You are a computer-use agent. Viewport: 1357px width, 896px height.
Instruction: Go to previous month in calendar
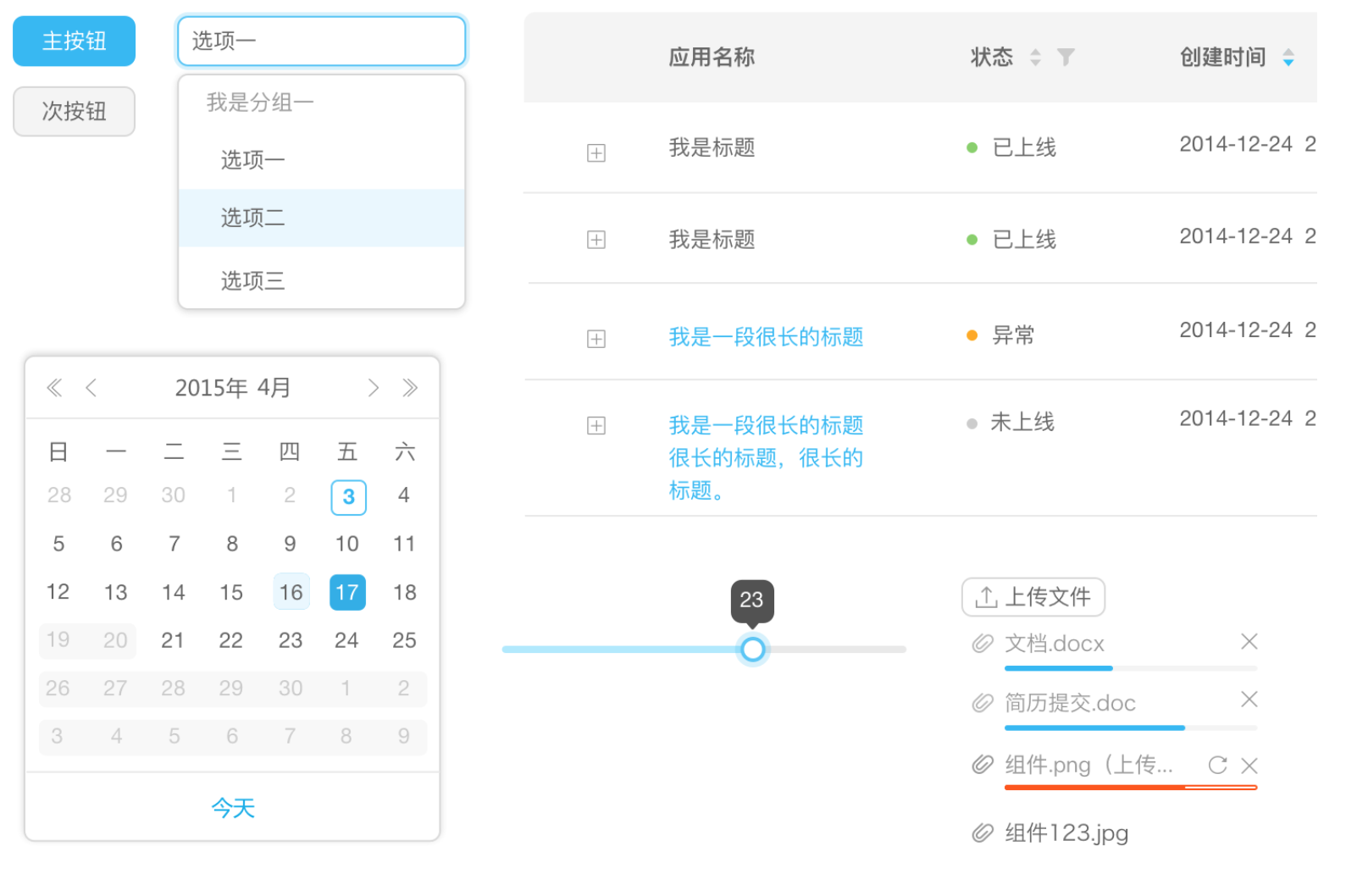tap(91, 388)
